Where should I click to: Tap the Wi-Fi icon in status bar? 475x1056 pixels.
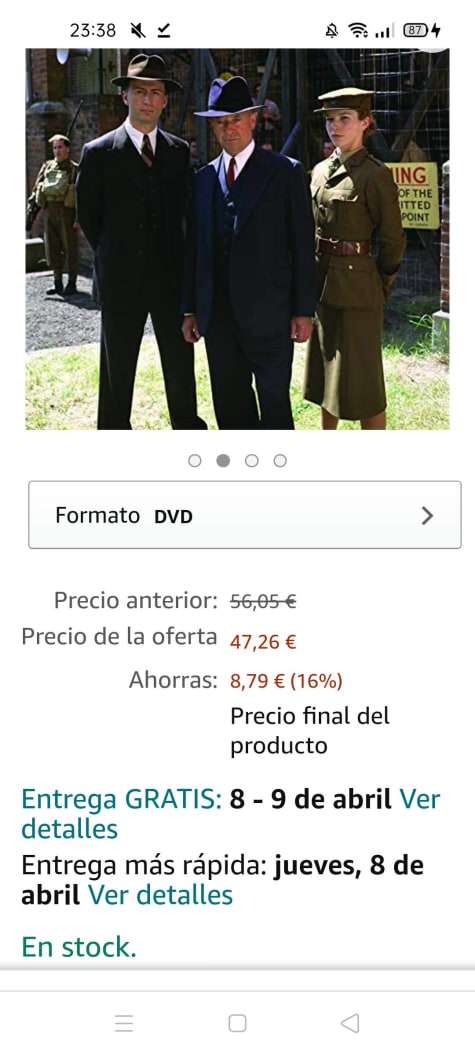click(358, 30)
